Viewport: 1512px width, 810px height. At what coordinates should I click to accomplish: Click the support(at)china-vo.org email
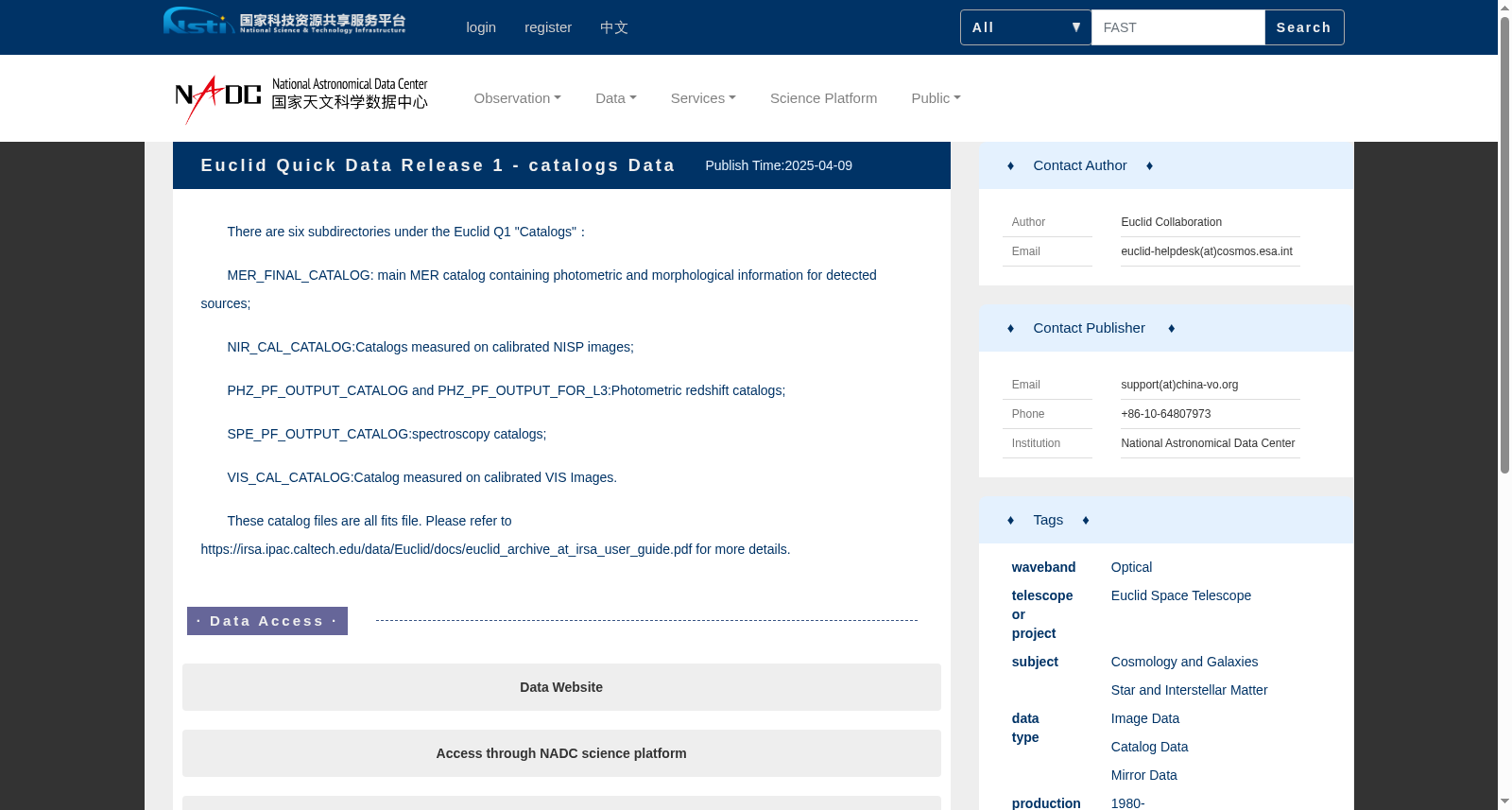[x=1179, y=385]
